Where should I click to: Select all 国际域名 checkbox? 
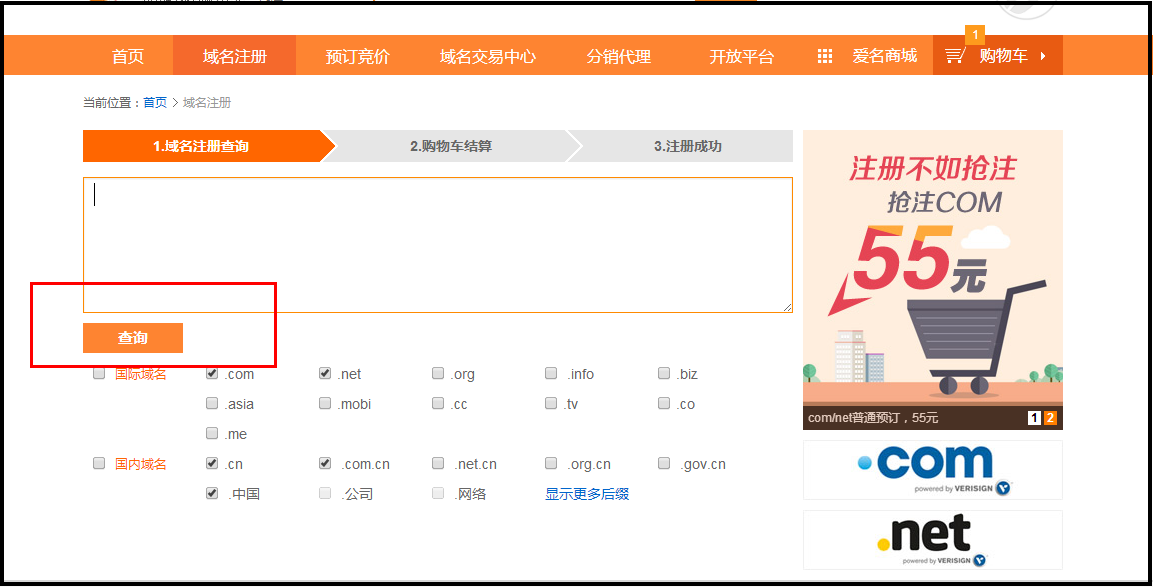pos(99,374)
